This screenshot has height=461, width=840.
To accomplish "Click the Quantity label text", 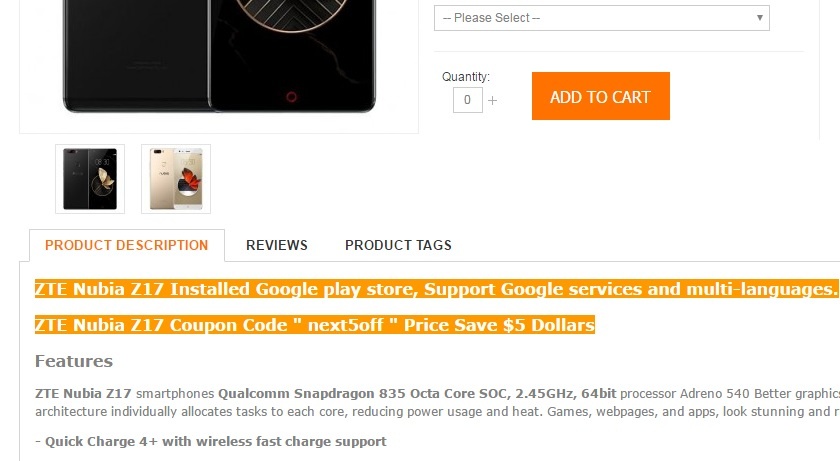I will pos(466,77).
